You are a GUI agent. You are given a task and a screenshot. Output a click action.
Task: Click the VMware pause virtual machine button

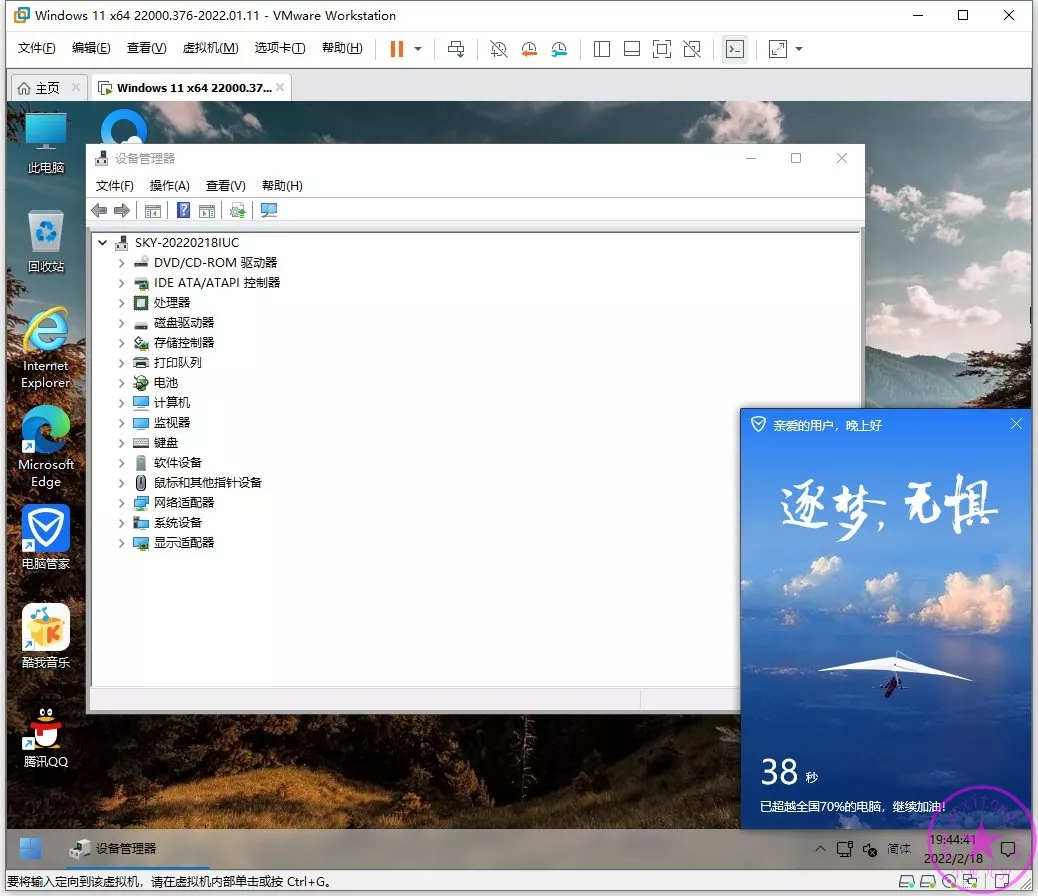pyautogui.click(x=397, y=49)
